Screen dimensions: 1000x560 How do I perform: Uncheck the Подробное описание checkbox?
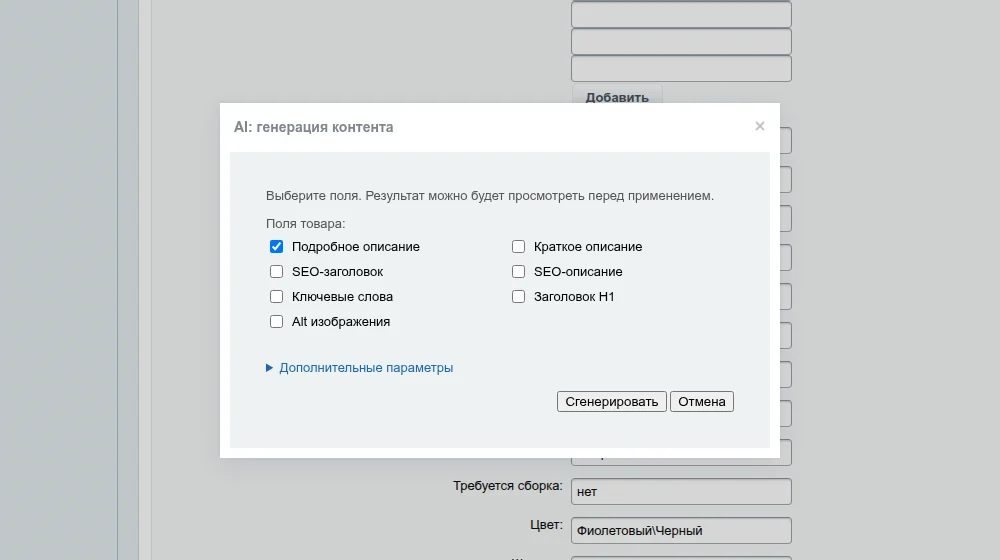click(x=276, y=247)
